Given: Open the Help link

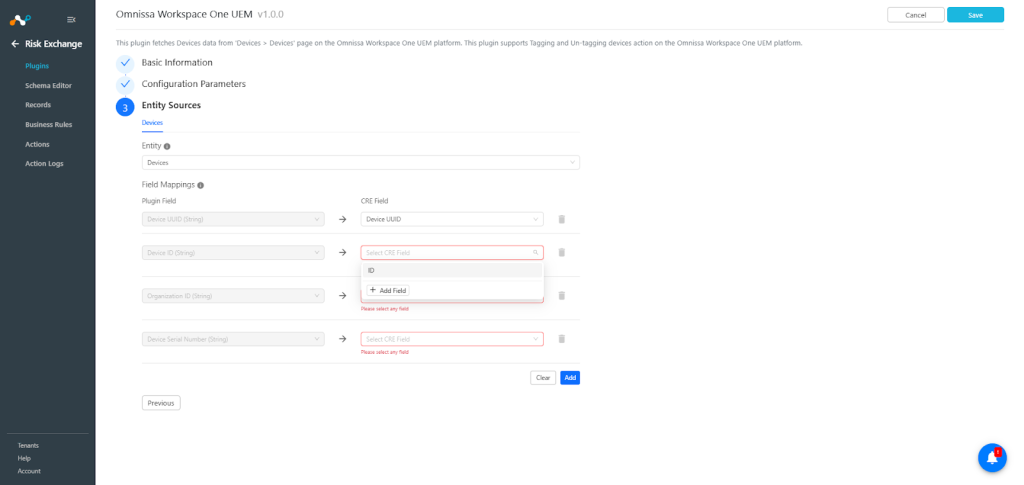Looking at the screenshot, I should [24, 458].
